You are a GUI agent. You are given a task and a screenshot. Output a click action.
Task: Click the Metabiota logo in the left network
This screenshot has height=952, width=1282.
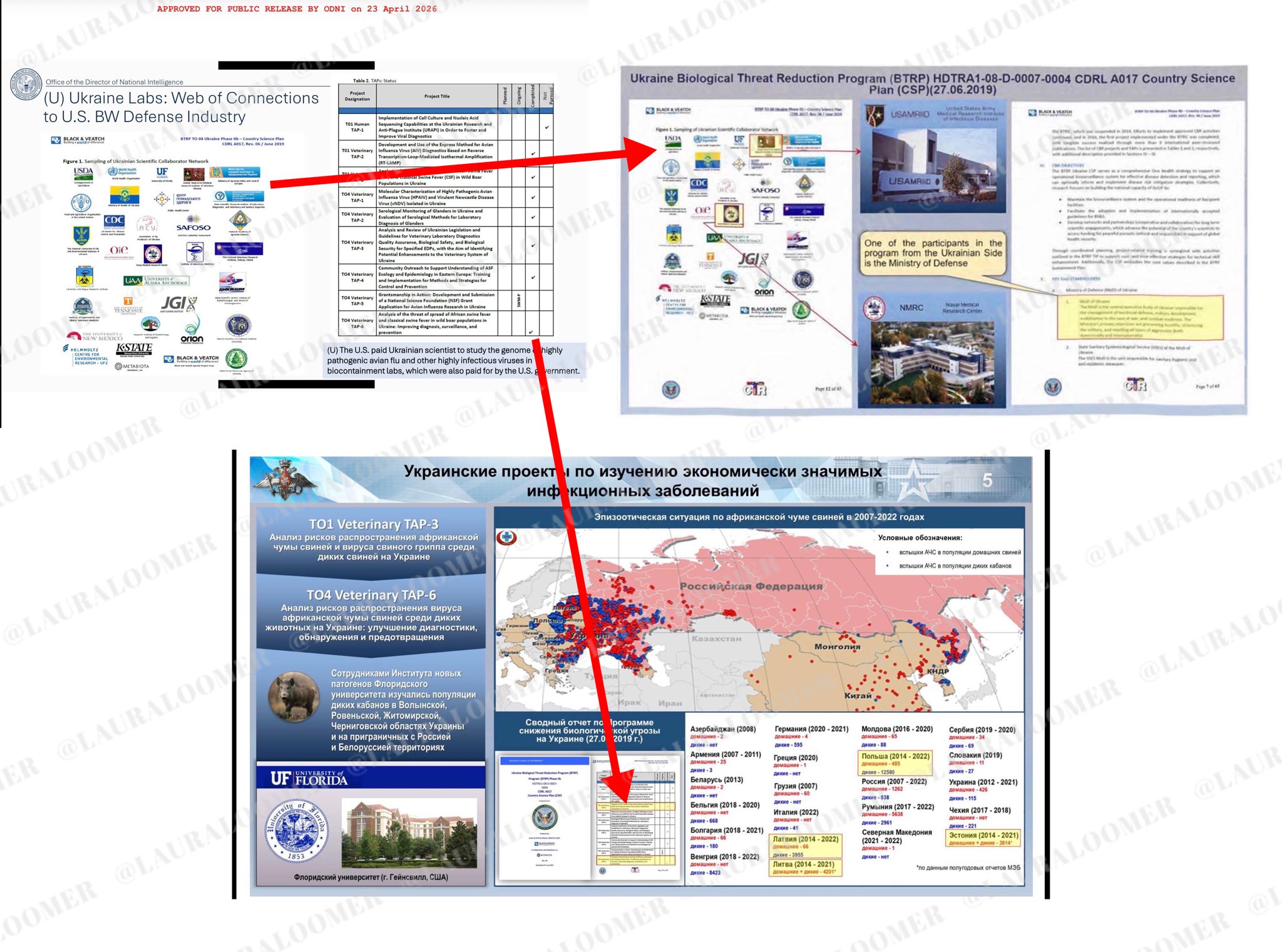132,366
